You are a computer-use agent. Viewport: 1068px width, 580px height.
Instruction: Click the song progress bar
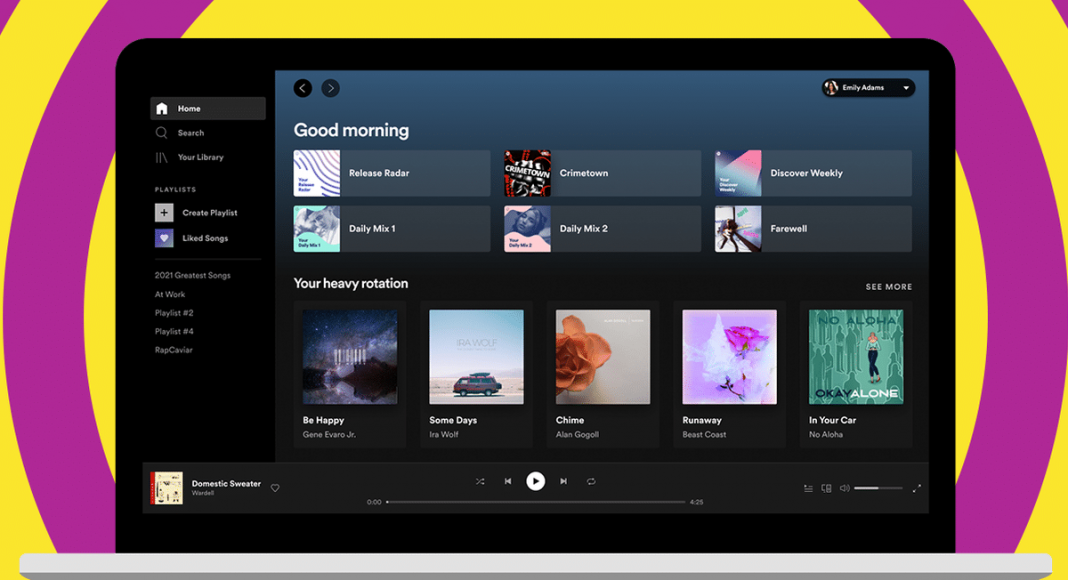(x=536, y=502)
